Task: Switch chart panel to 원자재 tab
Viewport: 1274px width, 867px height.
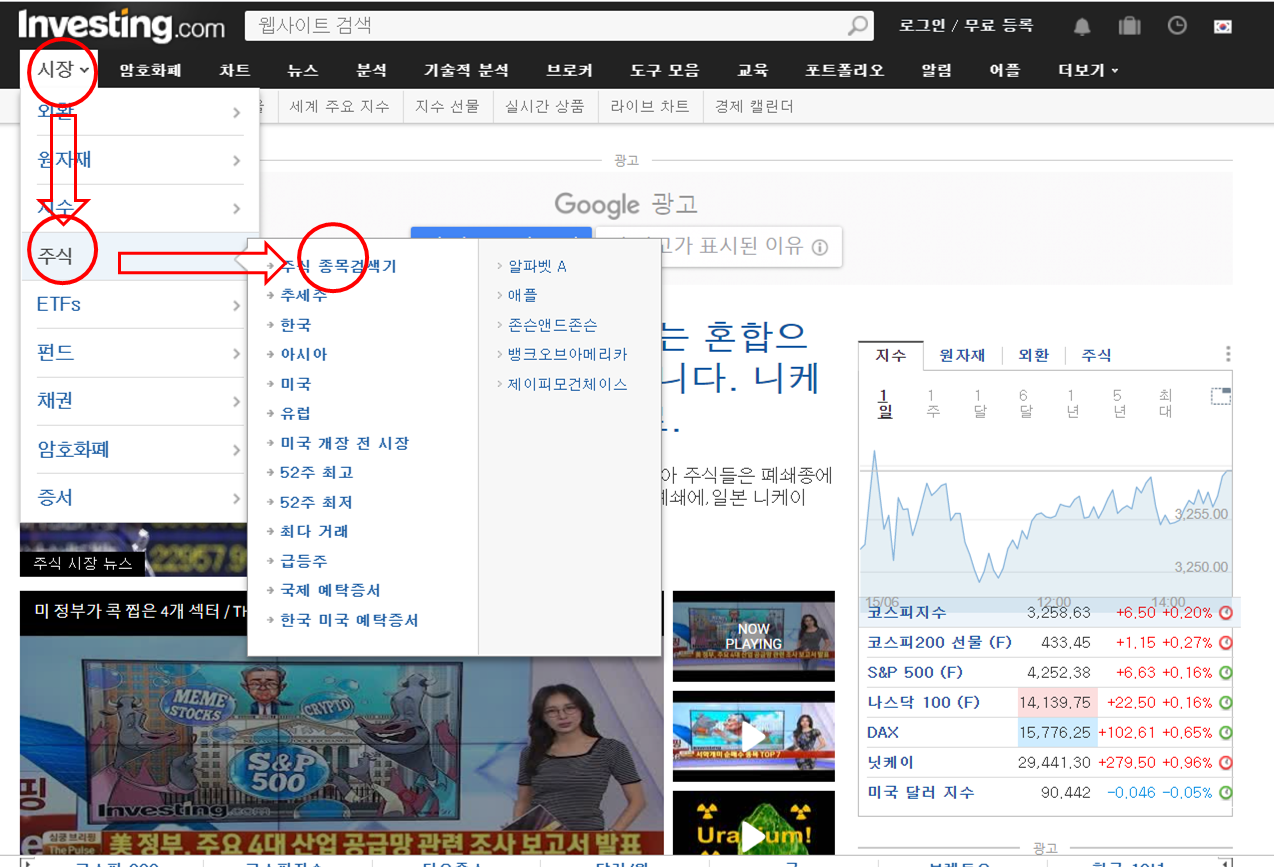Action: pyautogui.click(x=962, y=355)
